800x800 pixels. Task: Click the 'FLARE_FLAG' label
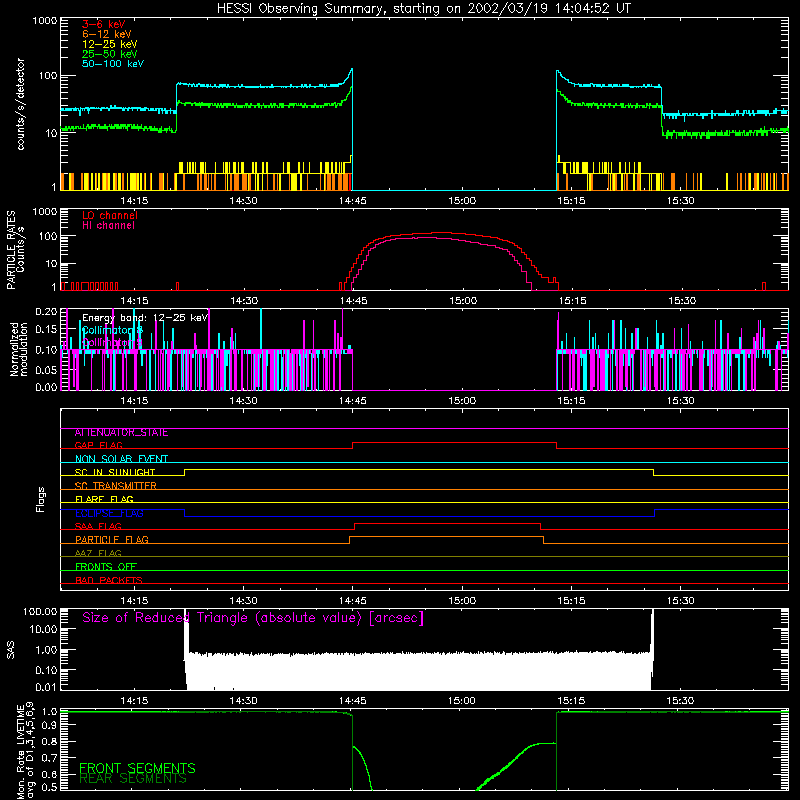click(x=104, y=499)
